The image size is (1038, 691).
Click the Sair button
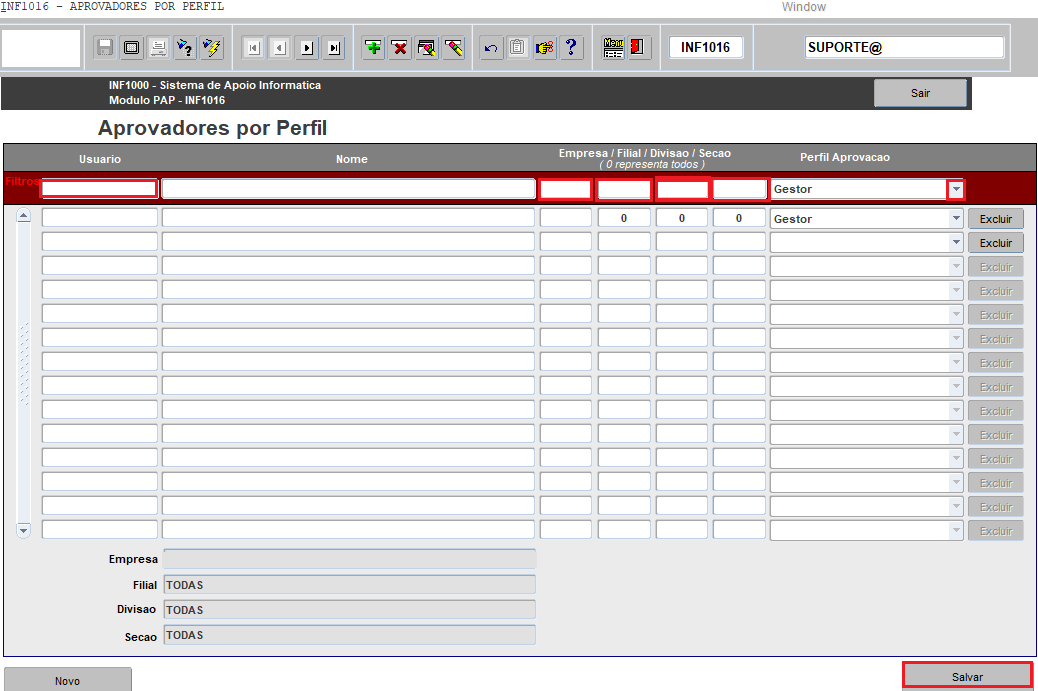coord(920,93)
